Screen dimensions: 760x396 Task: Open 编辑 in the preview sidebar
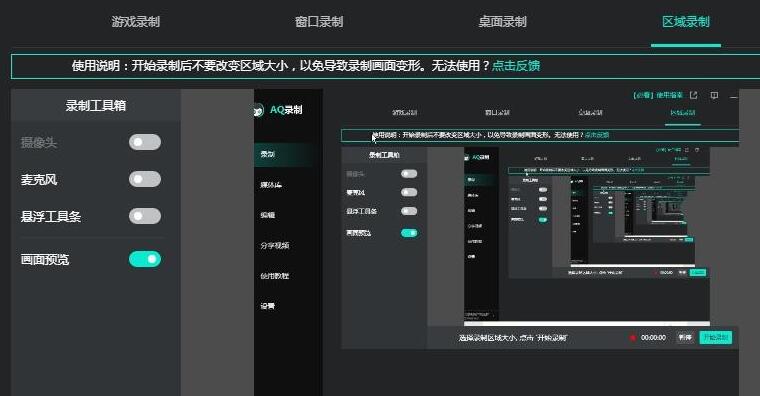[268, 215]
